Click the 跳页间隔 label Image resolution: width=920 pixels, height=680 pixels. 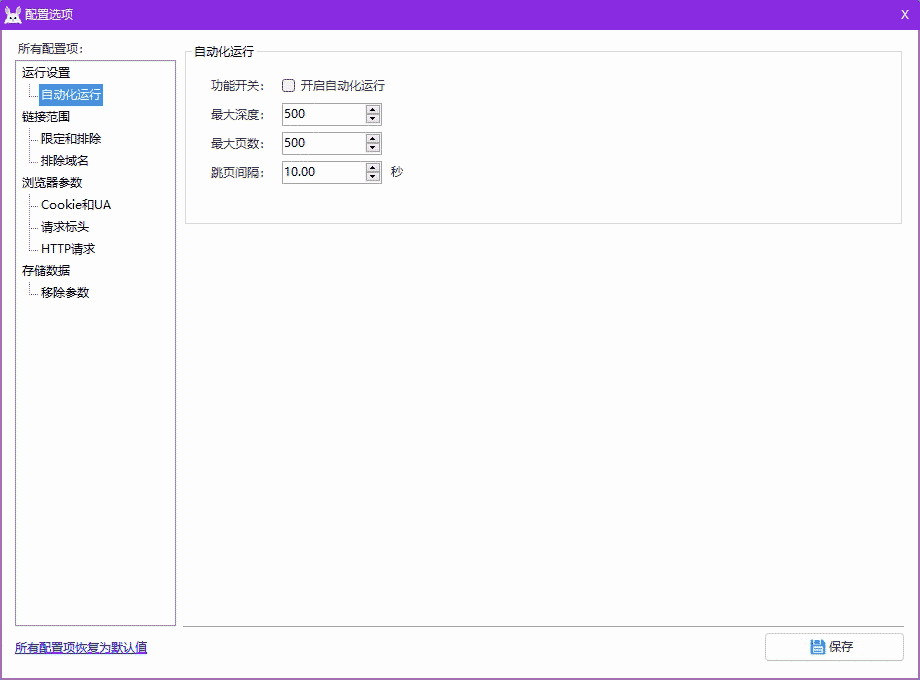coord(238,172)
